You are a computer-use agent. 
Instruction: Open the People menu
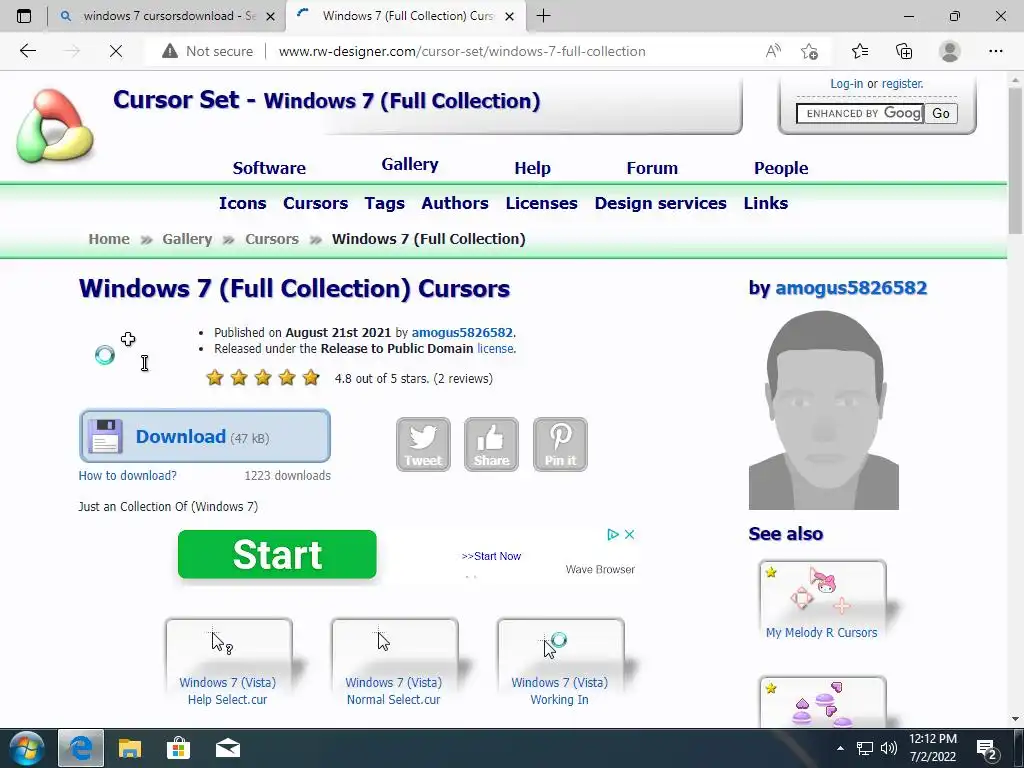[x=781, y=168]
